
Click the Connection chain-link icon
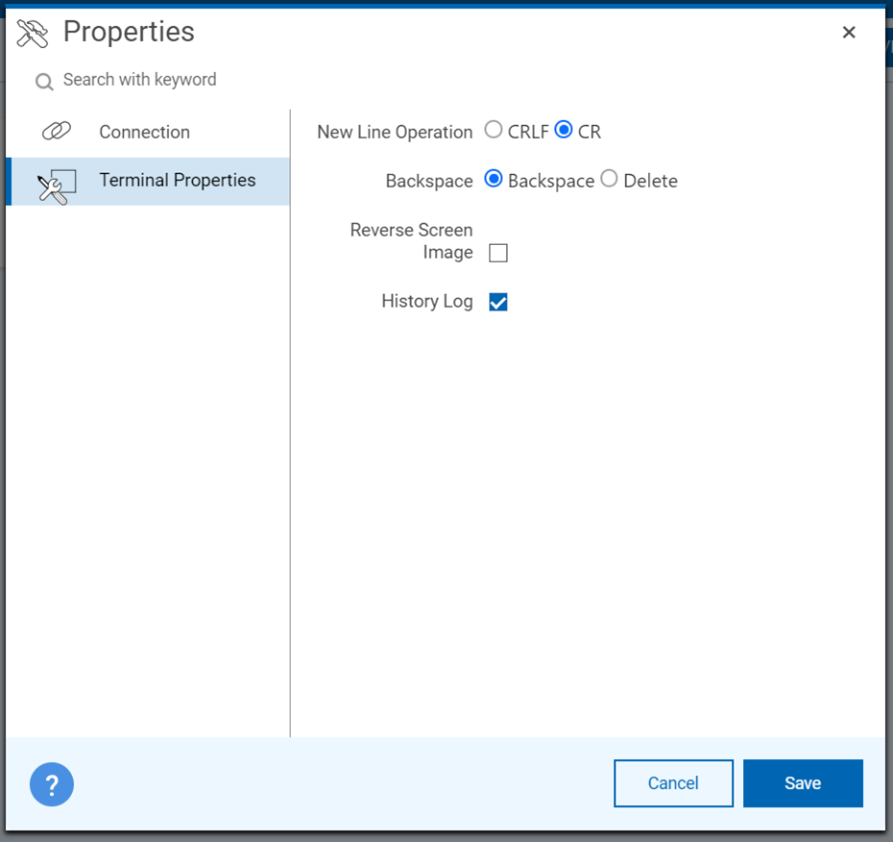(x=56, y=132)
